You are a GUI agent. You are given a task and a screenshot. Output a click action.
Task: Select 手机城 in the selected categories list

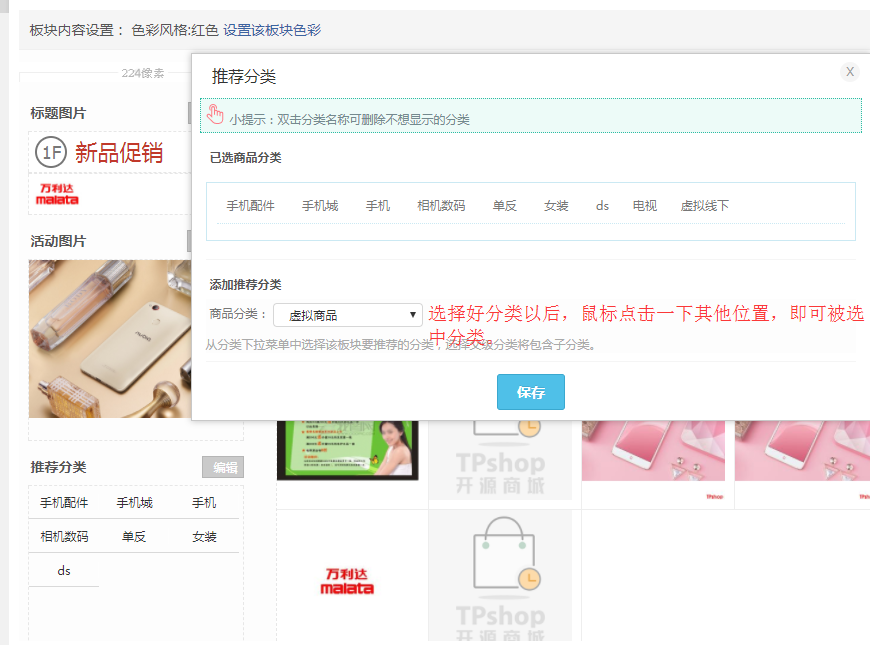coord(320,206)
